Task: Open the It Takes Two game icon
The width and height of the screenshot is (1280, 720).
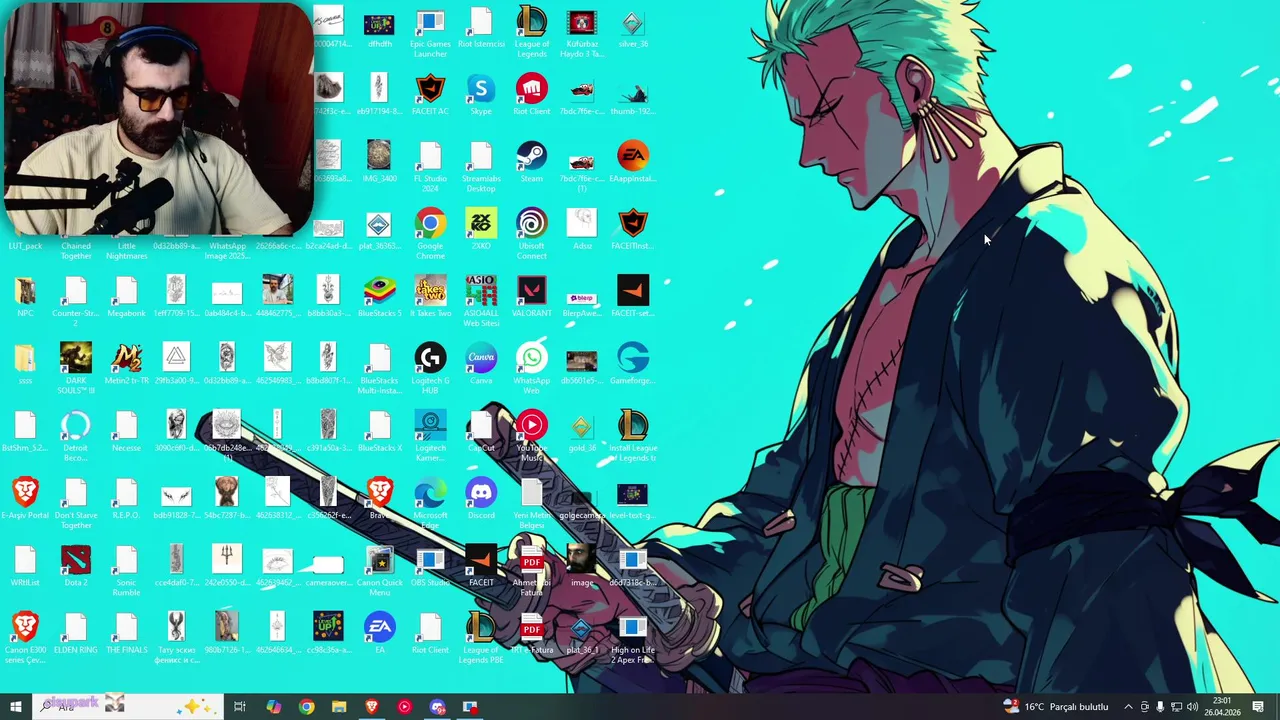Action: tap(430, 296)
